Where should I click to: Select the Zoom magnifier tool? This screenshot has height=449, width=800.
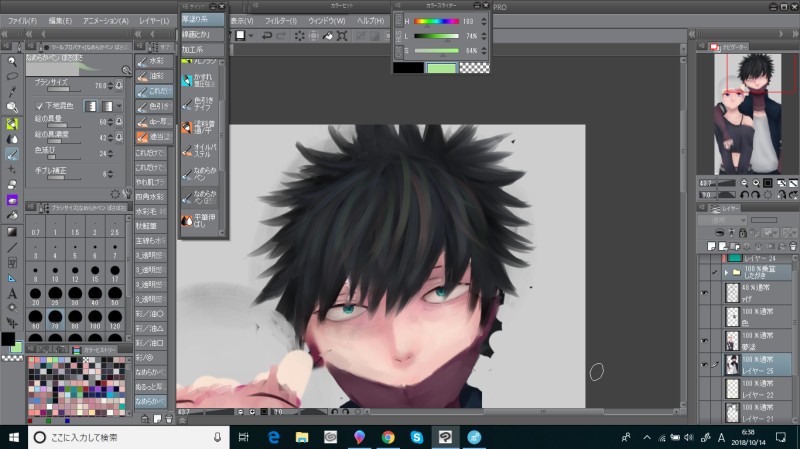(x=12, y=61)
